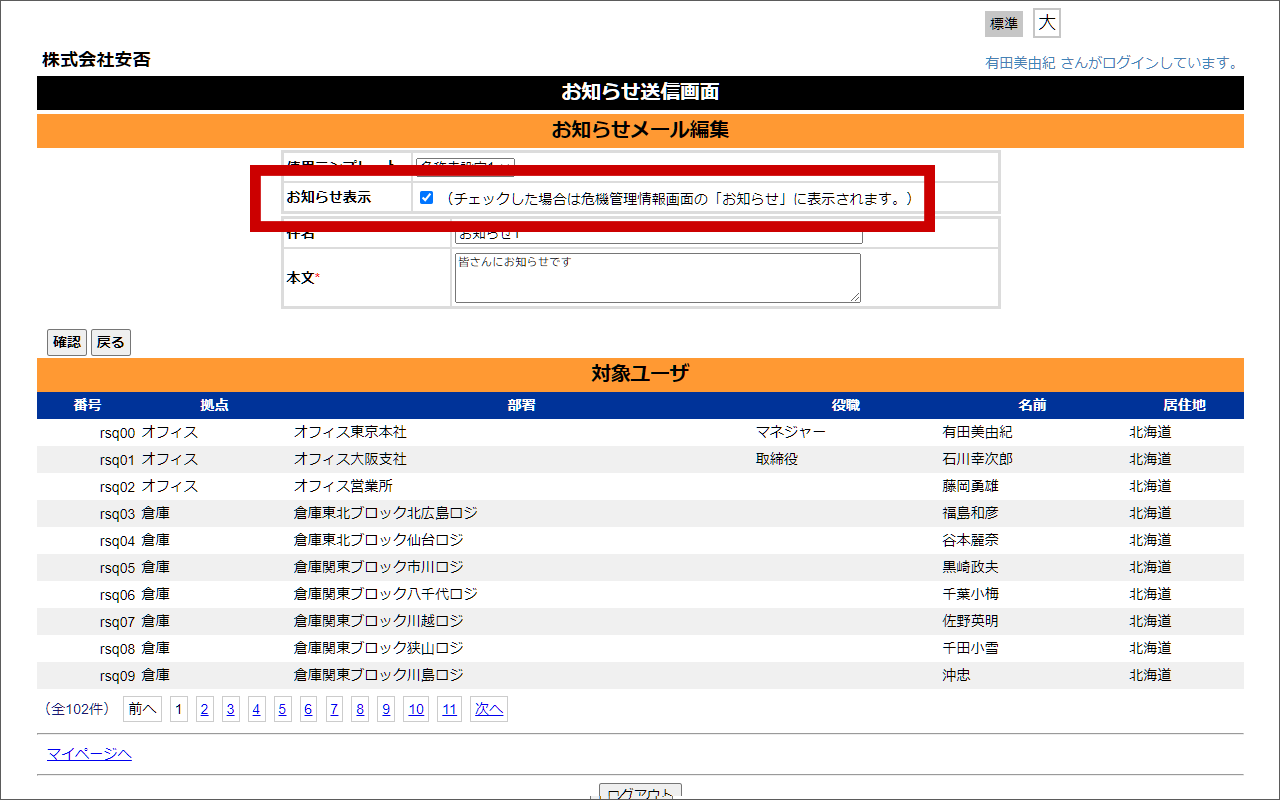Image resolution: width=1280 pixels, height=800 pixels.
Task: Uncheck the お知らせ表示 checkbox
Action: (426, 197)
